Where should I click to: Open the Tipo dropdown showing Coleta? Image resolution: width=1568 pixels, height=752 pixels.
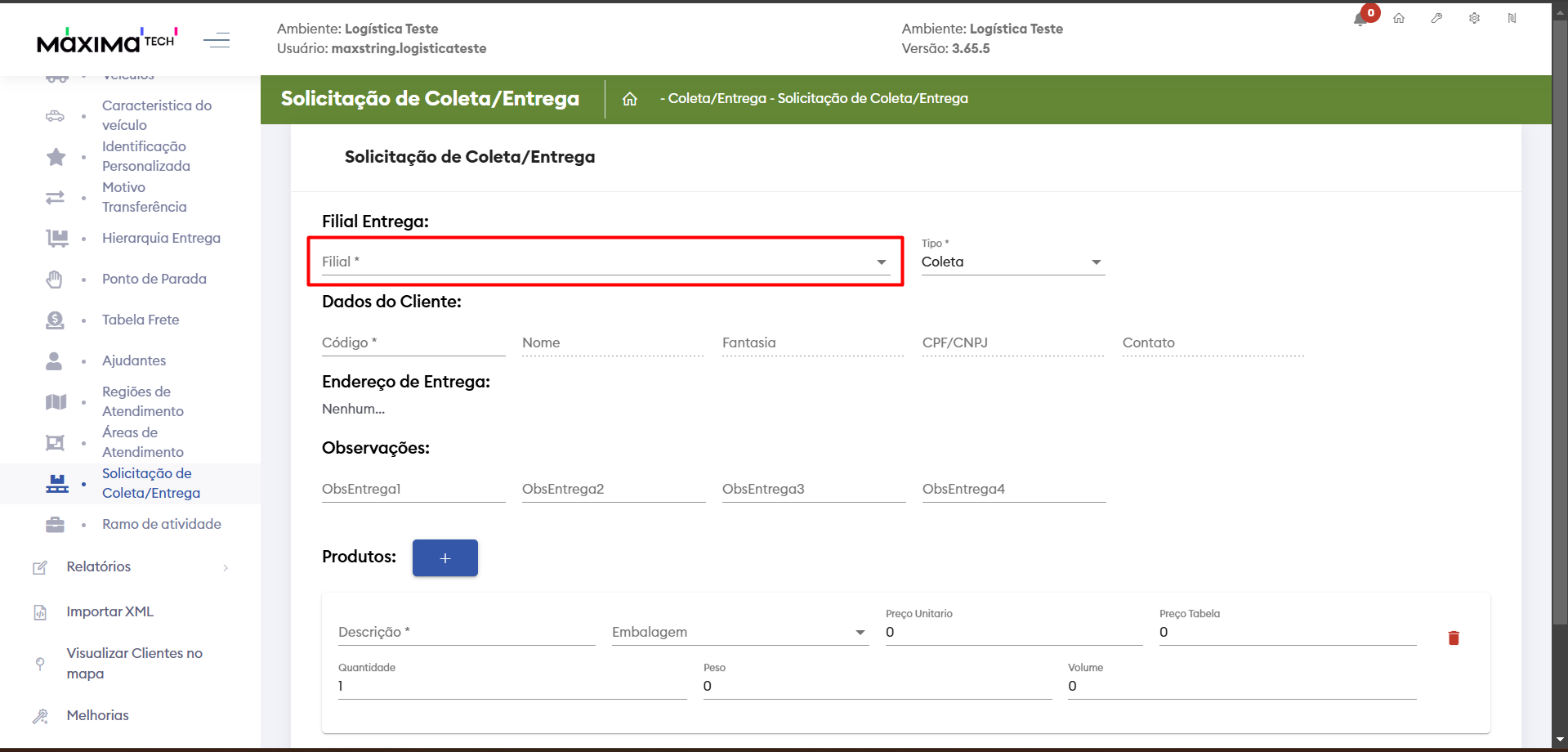point(1012,262)
